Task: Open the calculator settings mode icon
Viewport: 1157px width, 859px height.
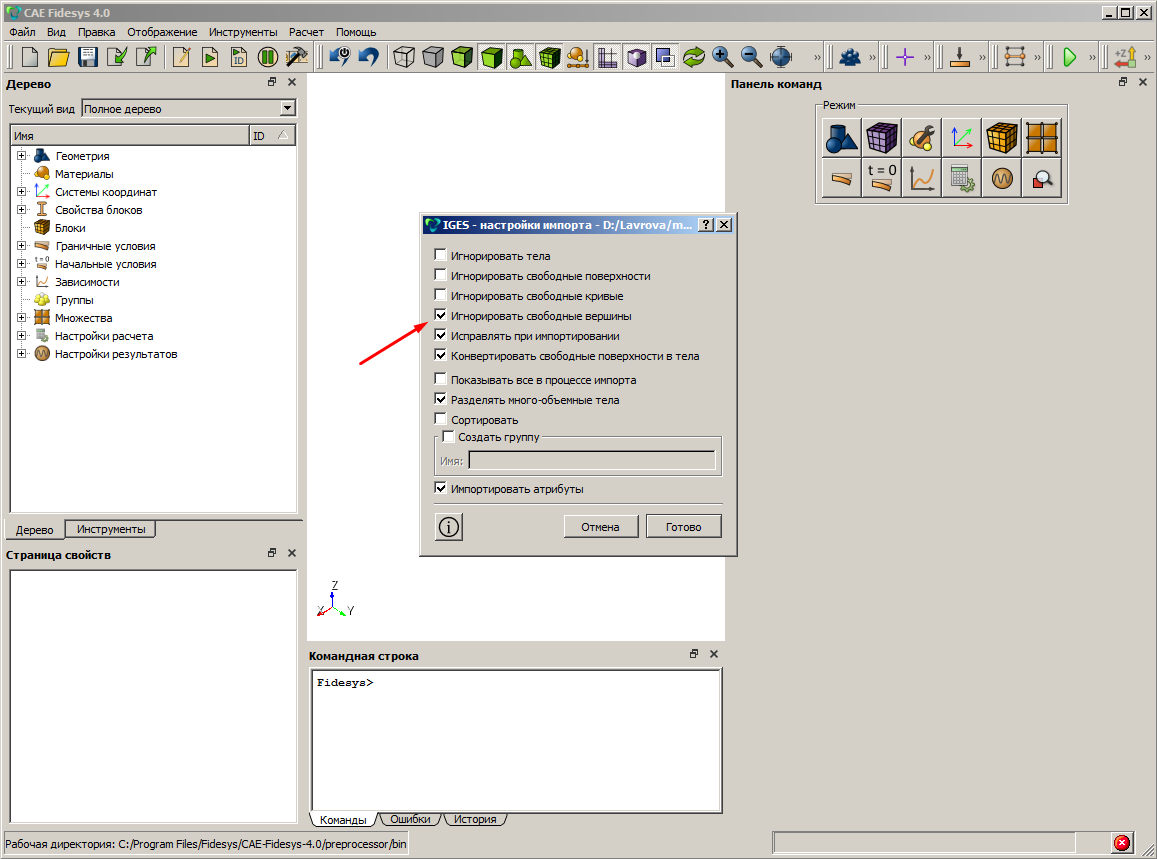Action: [x=961, y=178]
